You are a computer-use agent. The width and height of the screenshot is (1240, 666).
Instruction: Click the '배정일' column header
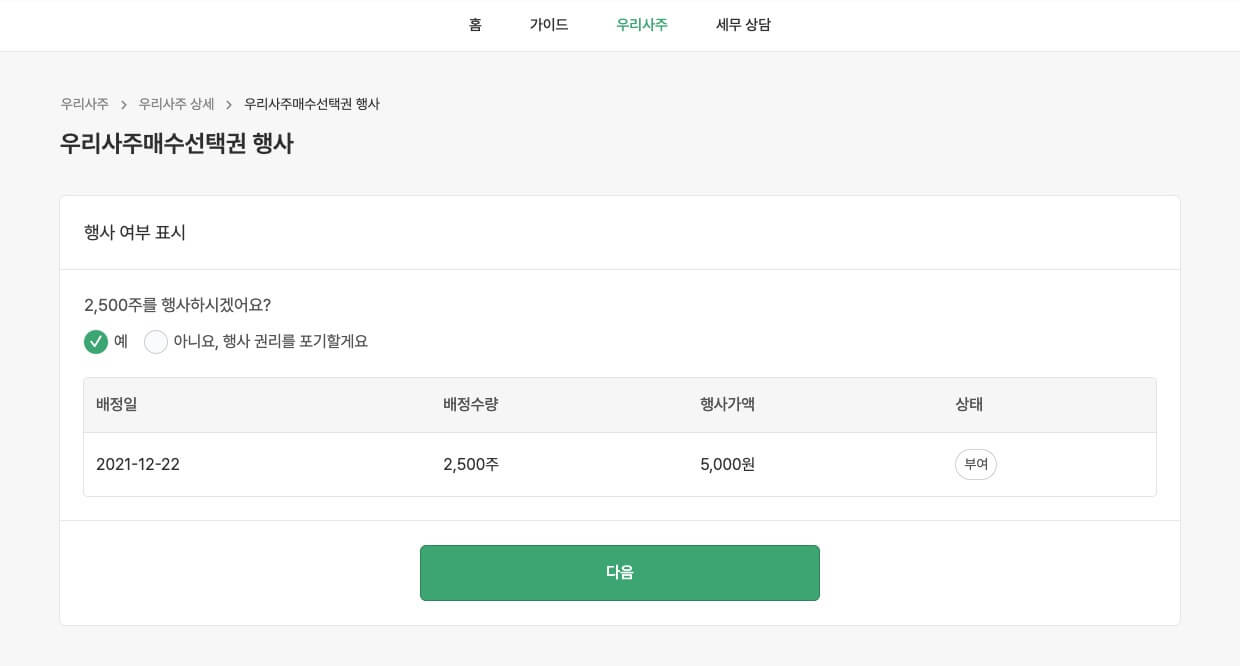click(116, 405)
